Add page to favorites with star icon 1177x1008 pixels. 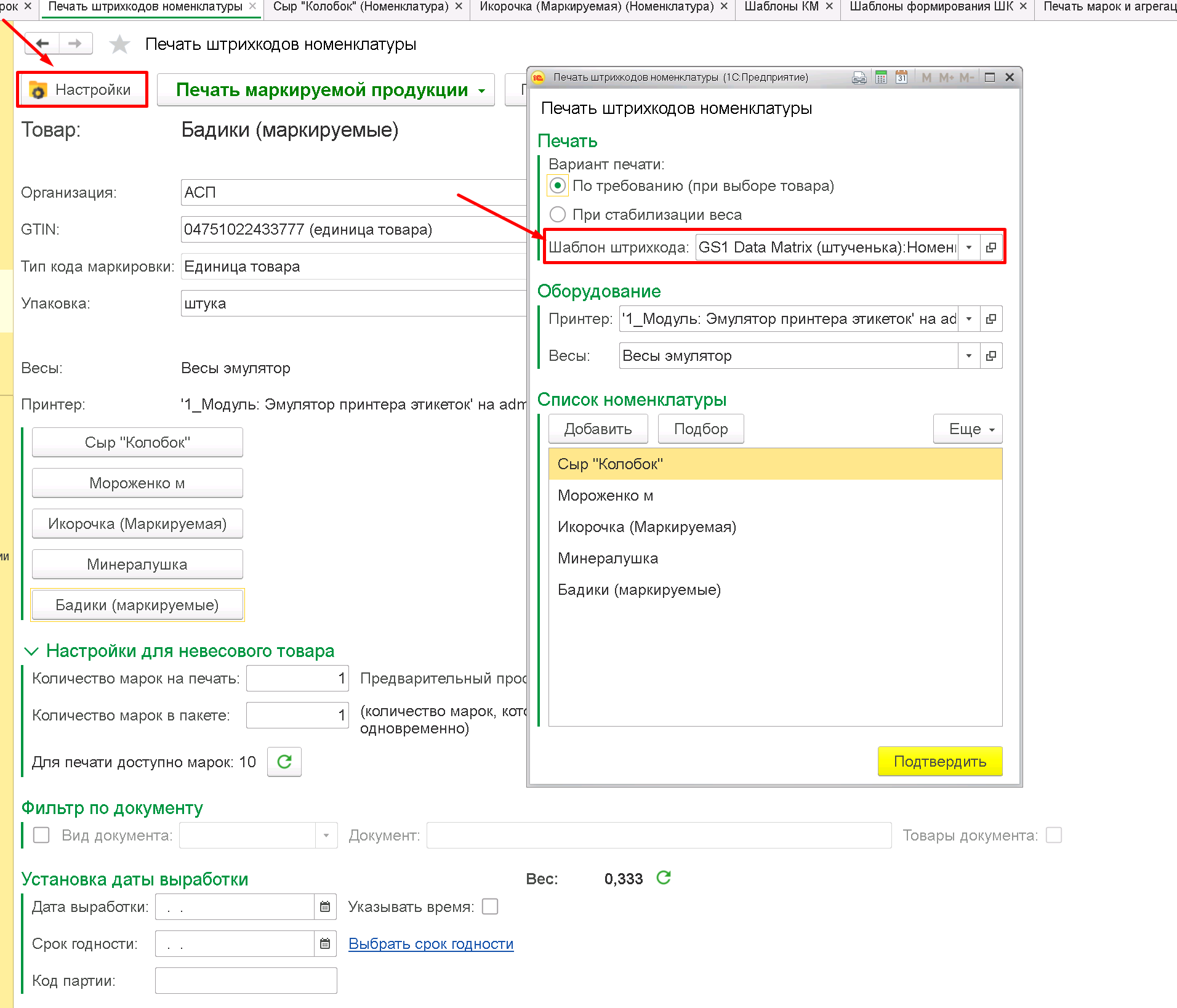click(119, 44)
